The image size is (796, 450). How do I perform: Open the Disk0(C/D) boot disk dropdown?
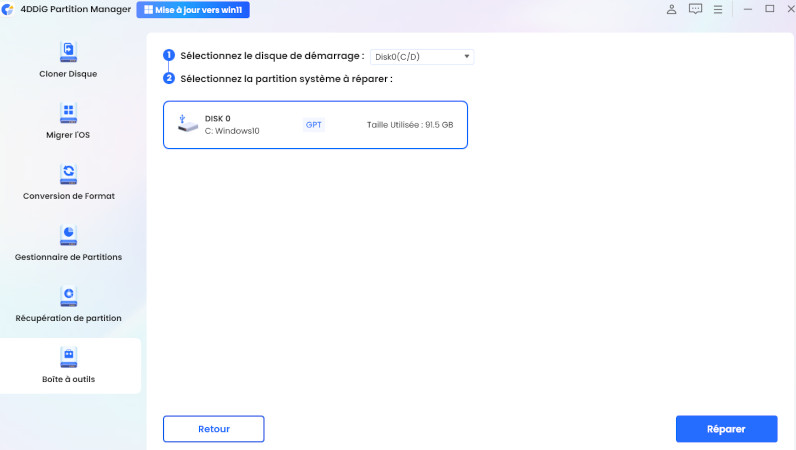tap(422, 56)
